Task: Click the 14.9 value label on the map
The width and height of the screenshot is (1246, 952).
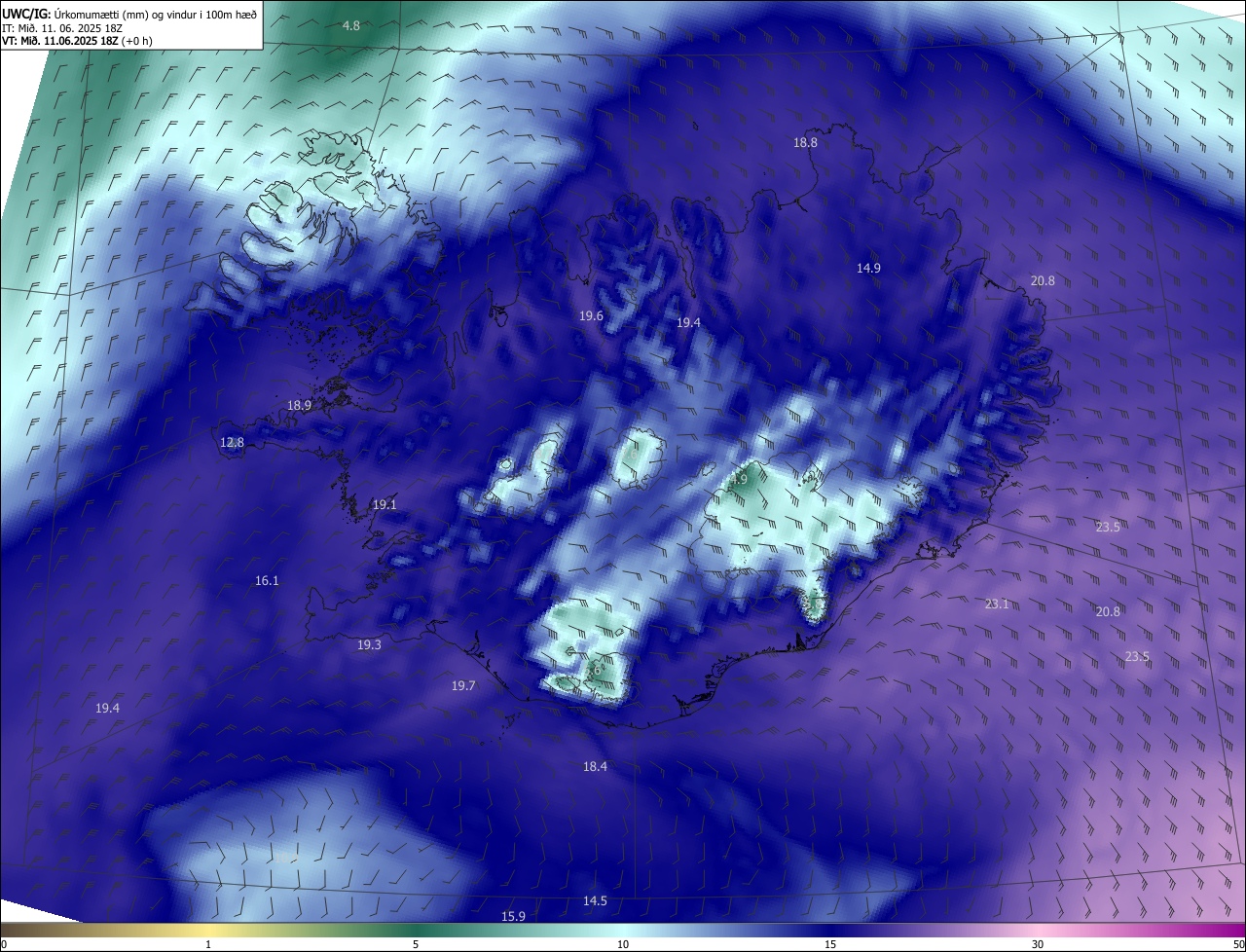Action: 868,269
